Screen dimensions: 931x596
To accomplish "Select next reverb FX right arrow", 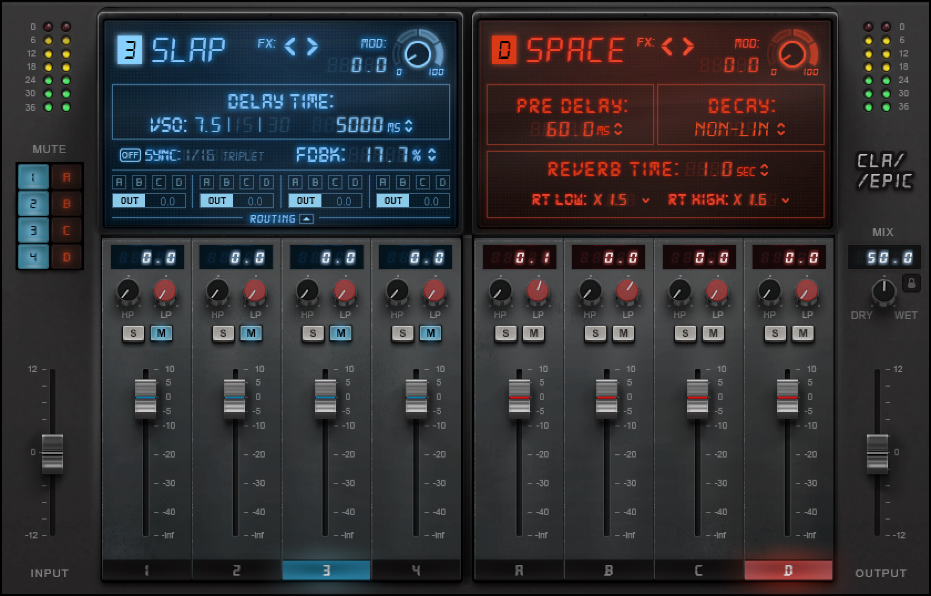I will tap(689, 46).
